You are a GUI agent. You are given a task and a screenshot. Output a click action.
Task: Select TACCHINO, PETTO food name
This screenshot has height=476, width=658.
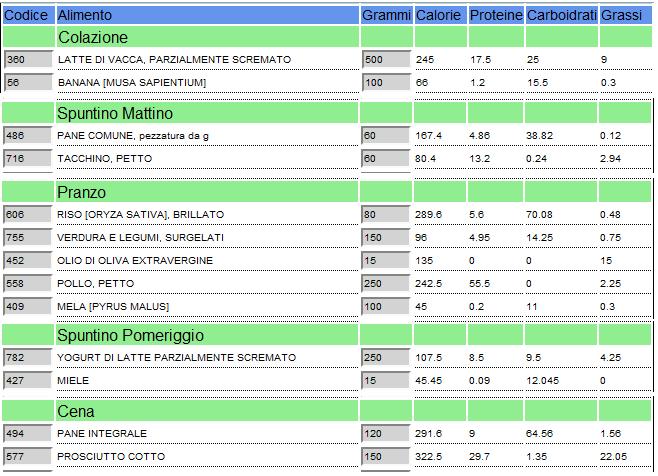[104, 159]
